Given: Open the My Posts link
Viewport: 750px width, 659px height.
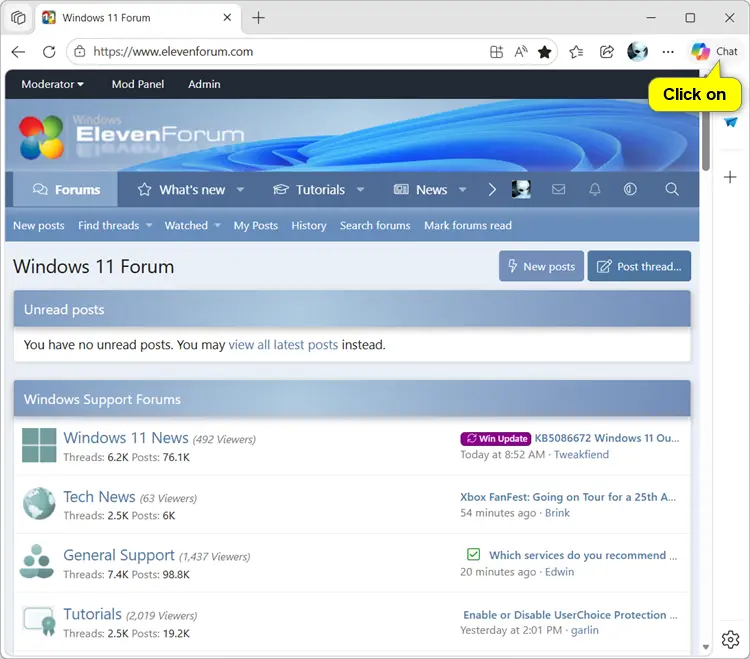Looking at the screenshot, I should point(256,226).
